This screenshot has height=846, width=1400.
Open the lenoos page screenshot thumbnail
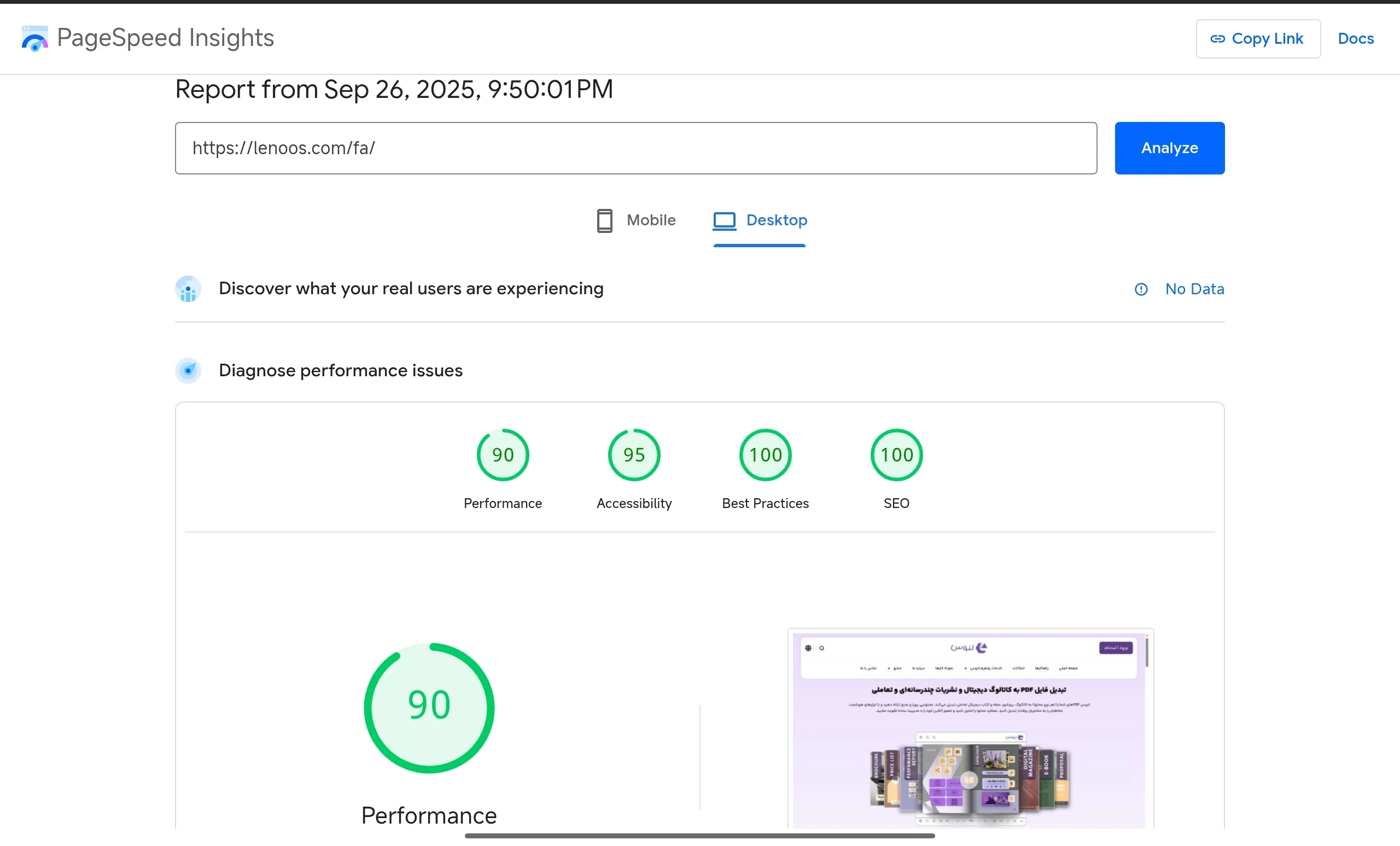[x=970, y=730]
